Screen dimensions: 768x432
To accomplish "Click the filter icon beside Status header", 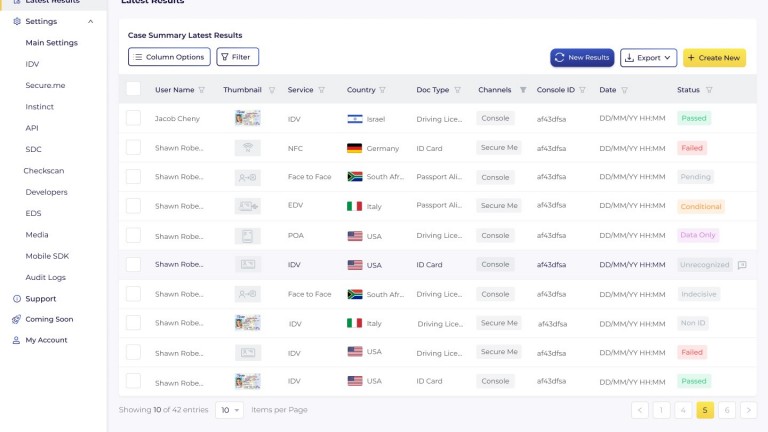I will [x=709, y=90].
